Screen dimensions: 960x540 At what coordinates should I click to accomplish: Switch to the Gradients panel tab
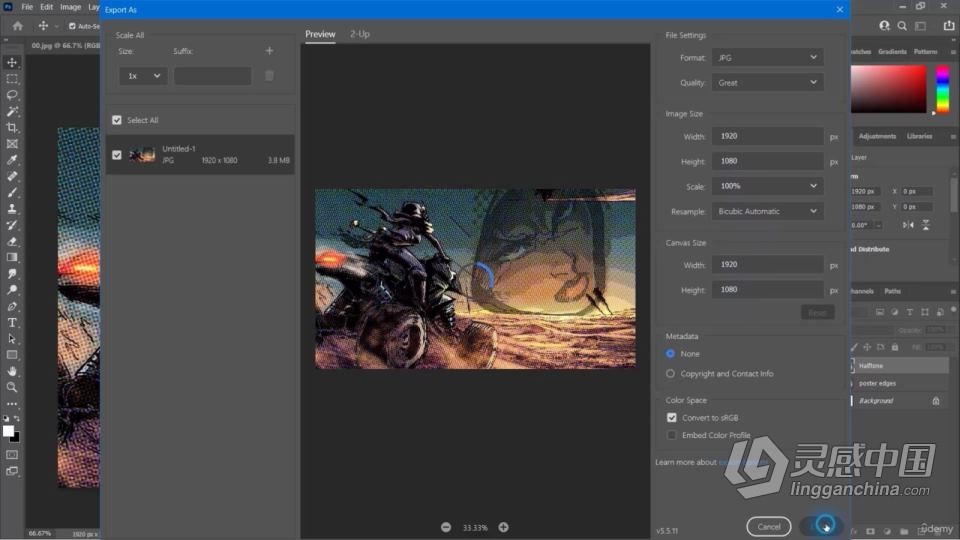click(x=892, y=52)
